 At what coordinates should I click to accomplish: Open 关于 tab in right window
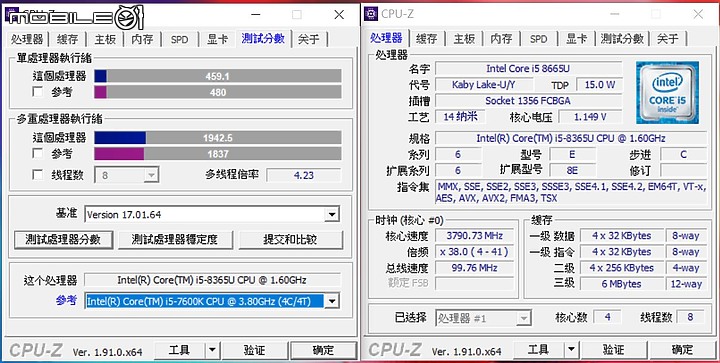668,39
